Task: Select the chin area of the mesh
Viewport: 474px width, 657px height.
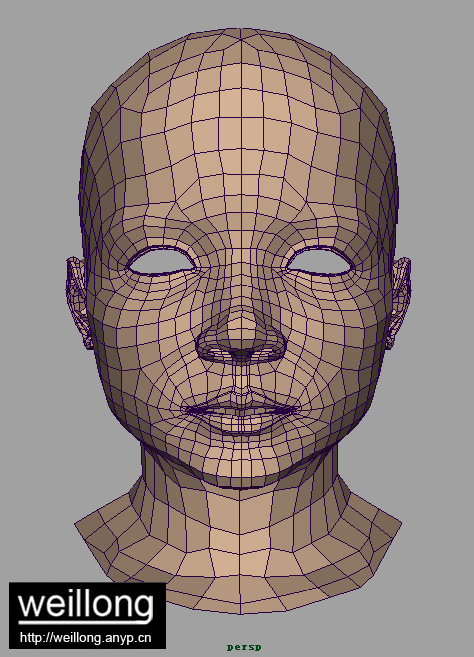Action: tap(241, 465)
